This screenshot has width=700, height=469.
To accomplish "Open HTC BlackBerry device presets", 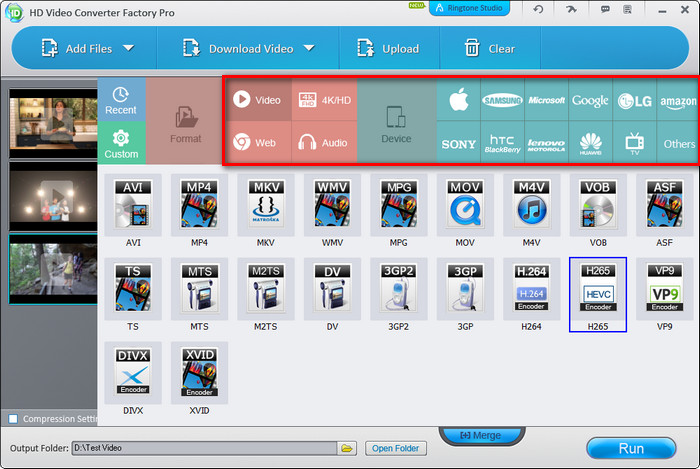I will coord(502,142).
